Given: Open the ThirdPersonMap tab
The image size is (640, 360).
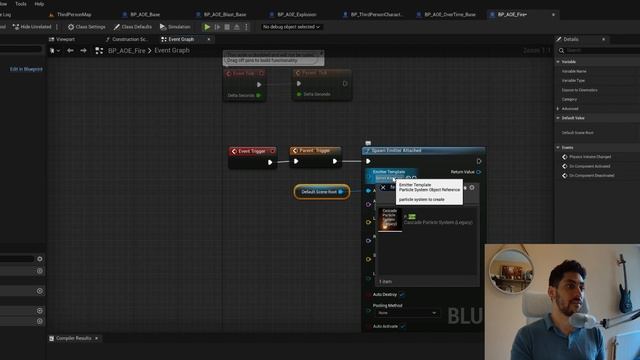Looking at the screenshot, I should [x=70, y=15].
